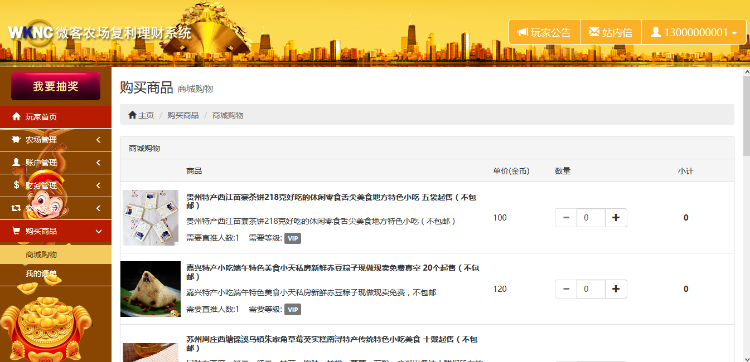Decrease quantity of the 100-coin 贵州 tea cake product
Viewport: 750px width, 362px height.
(566, 218)
